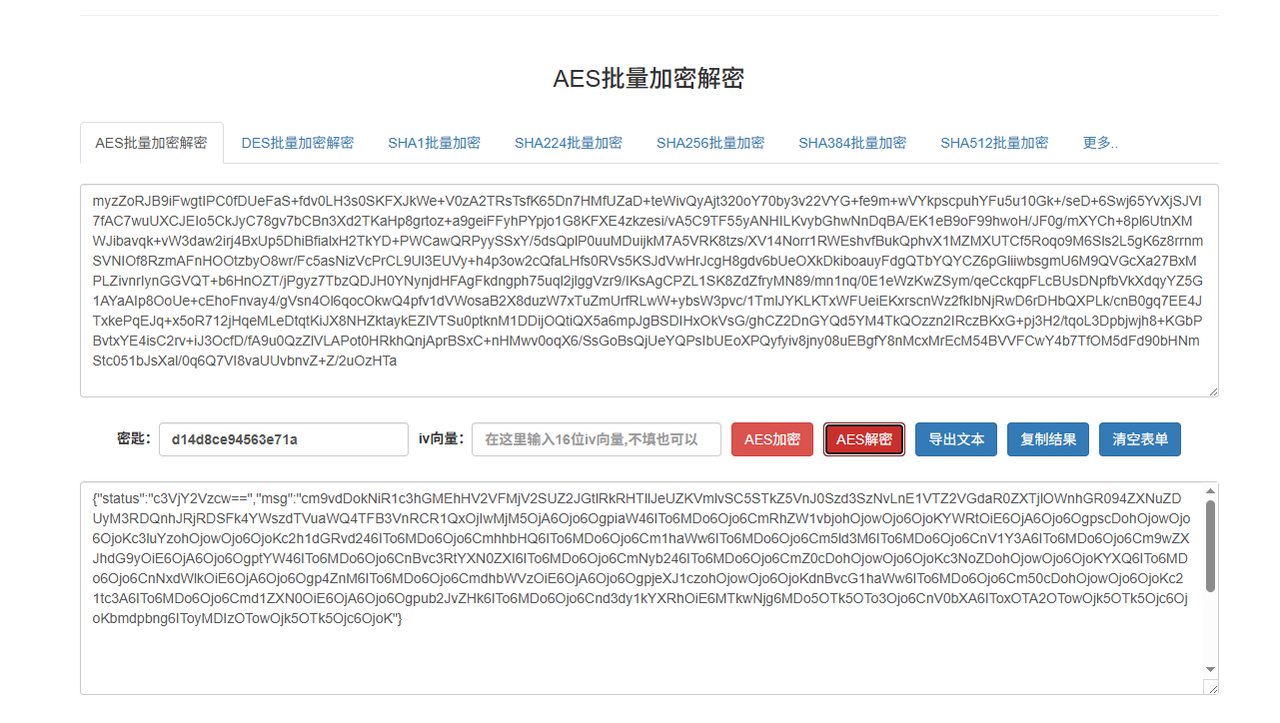The width and height of the screenshot is (1280, 723).
Task: Open the DES批量加密解密 tab
Action: [297, 143]
